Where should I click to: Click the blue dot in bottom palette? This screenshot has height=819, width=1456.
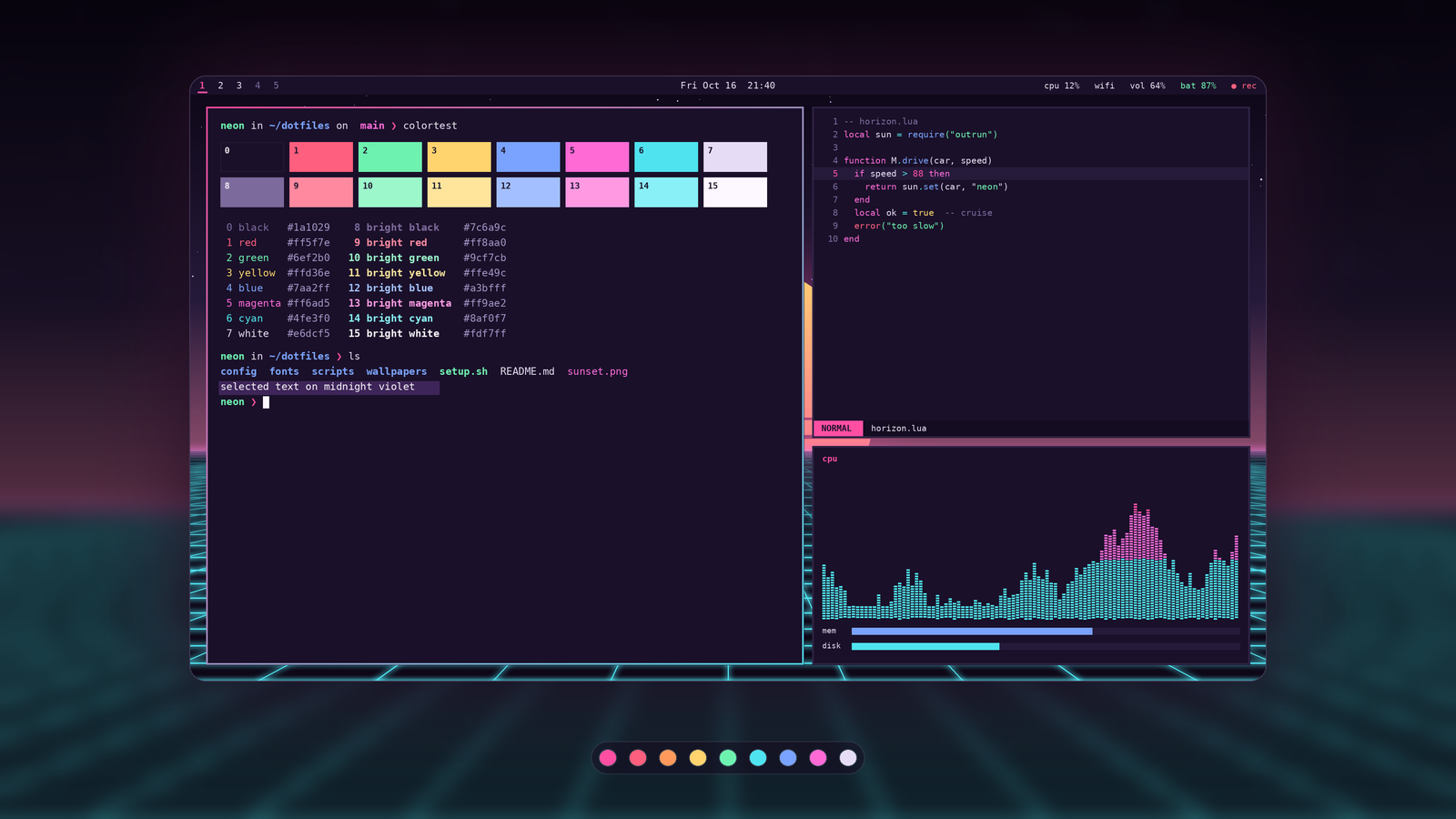[x=788, y=758]
